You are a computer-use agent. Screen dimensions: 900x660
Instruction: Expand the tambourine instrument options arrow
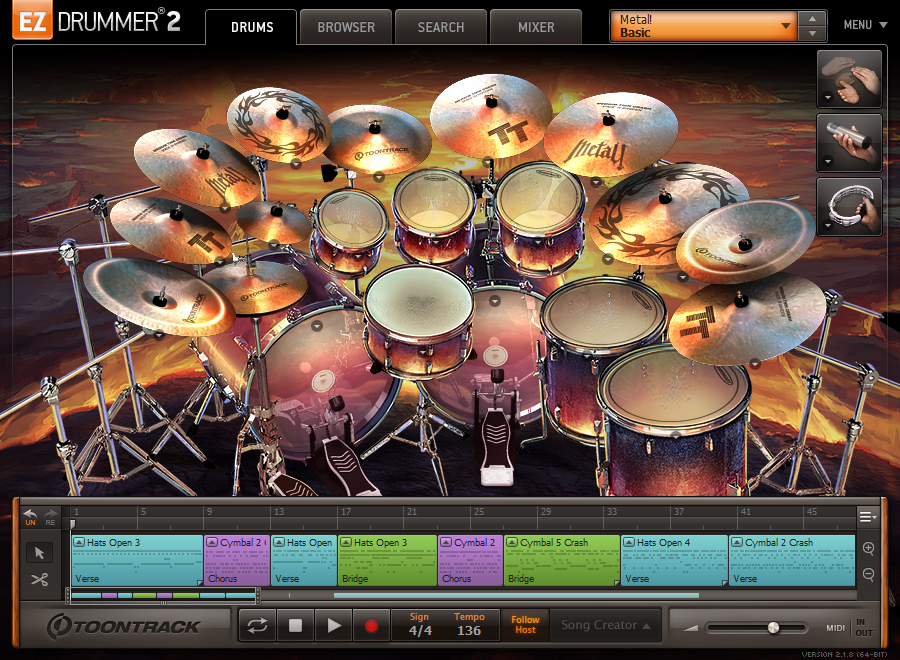[x=828, y=226]
